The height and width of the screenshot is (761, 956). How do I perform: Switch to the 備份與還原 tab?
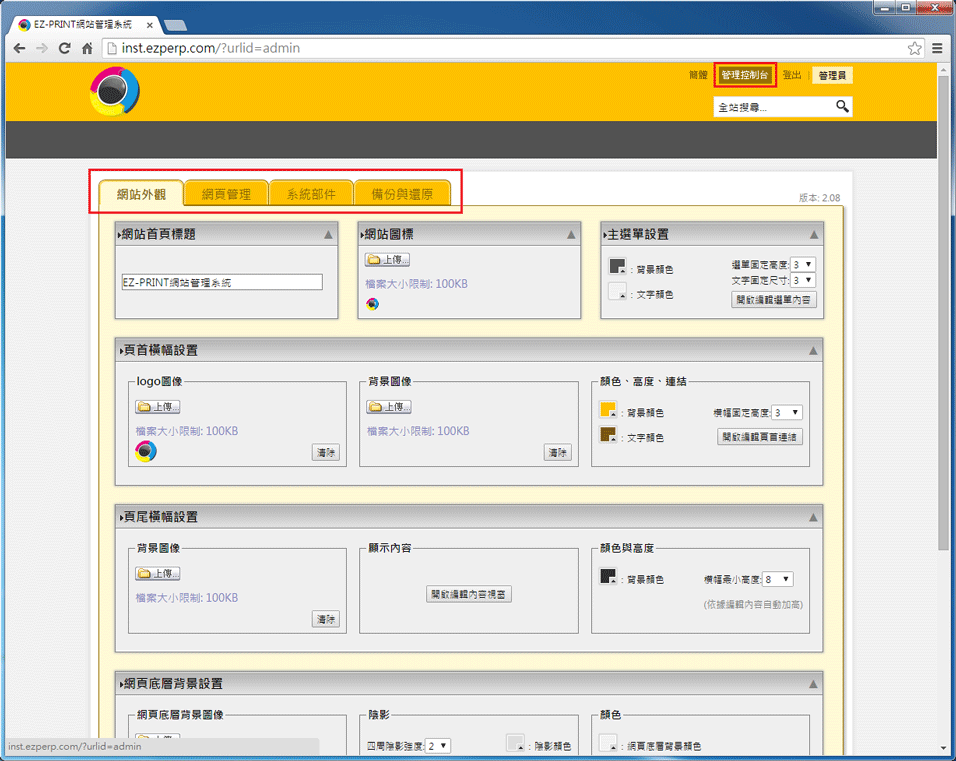coord(402,194)
